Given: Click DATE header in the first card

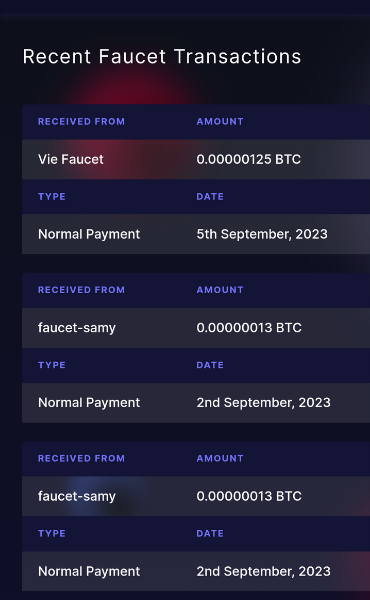Looking at the screenshot, I should click(x=210, y=197).
